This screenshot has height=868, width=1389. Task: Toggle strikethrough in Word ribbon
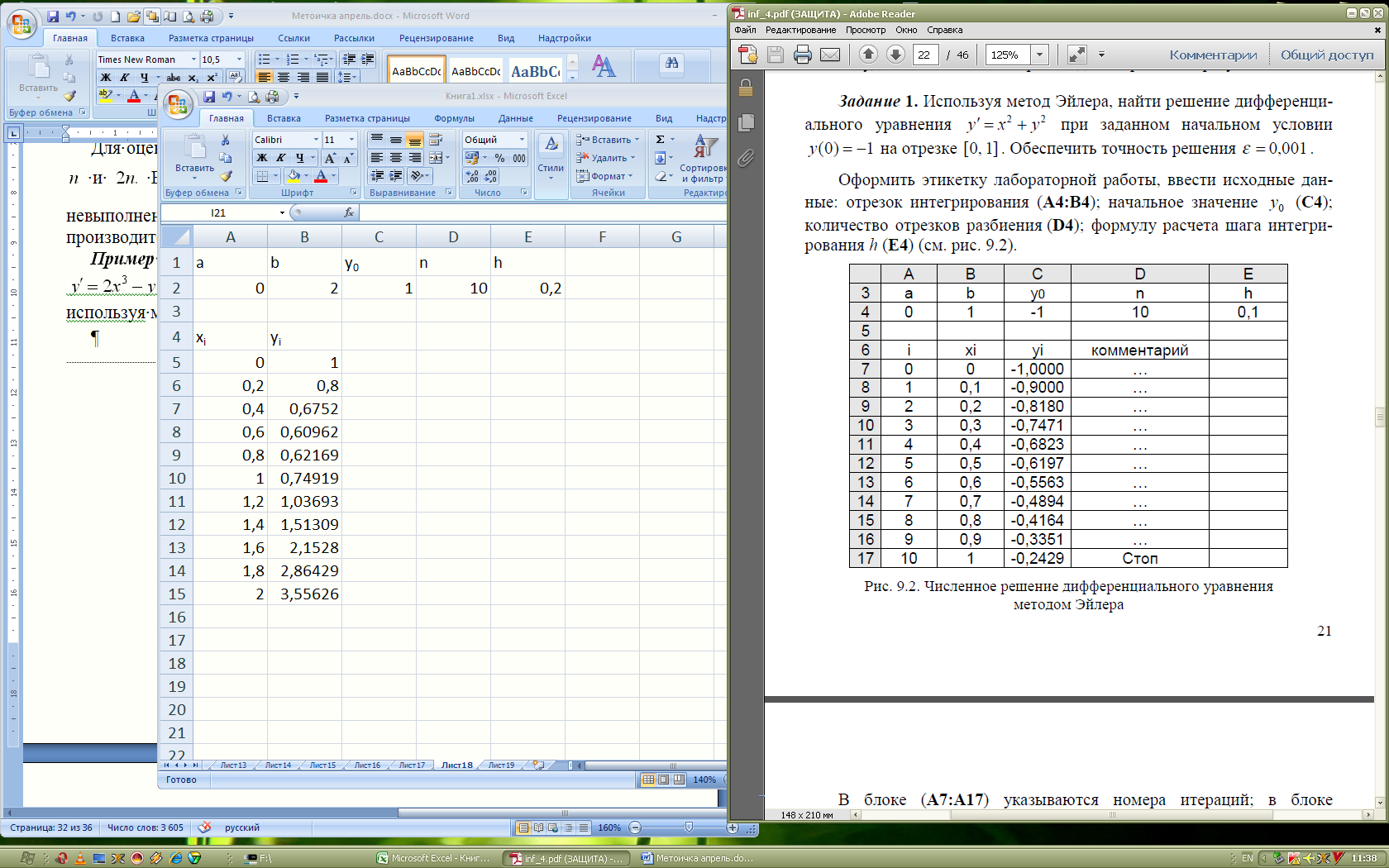(x=174, y=78)
